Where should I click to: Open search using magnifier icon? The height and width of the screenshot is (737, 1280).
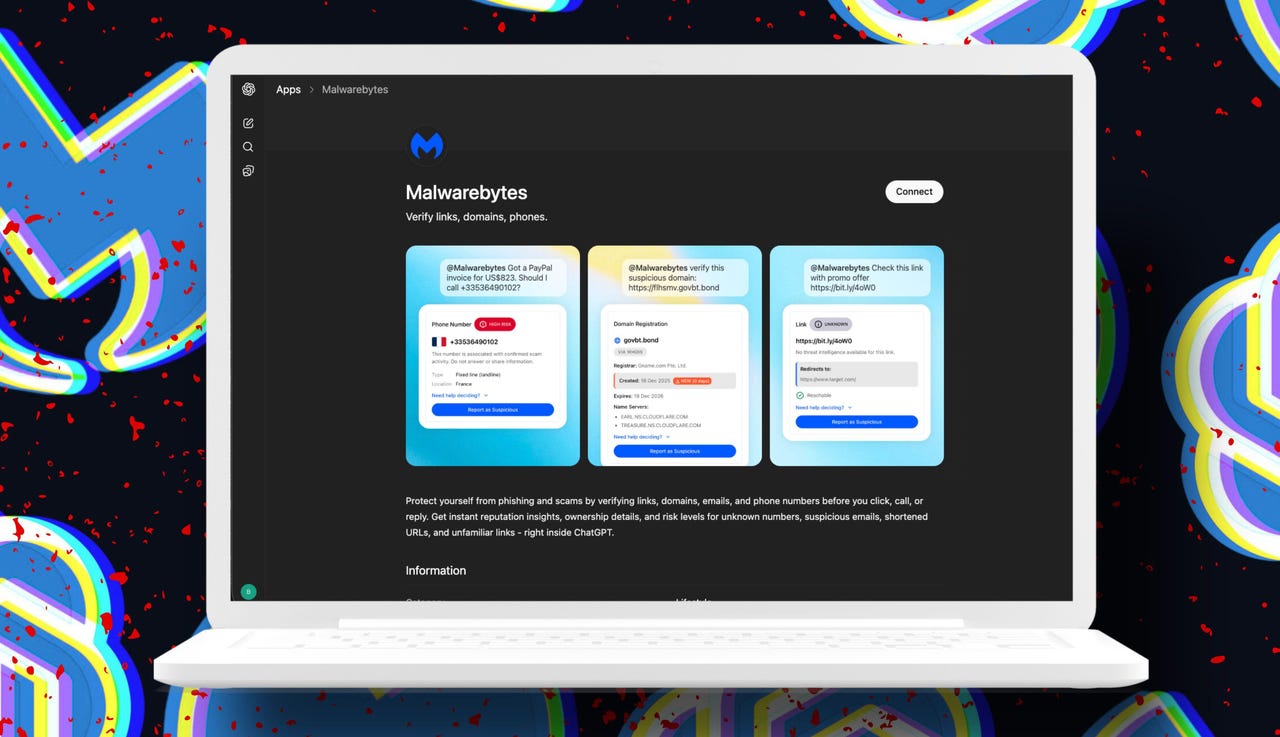pyautogui.click(x=248, y=147)
